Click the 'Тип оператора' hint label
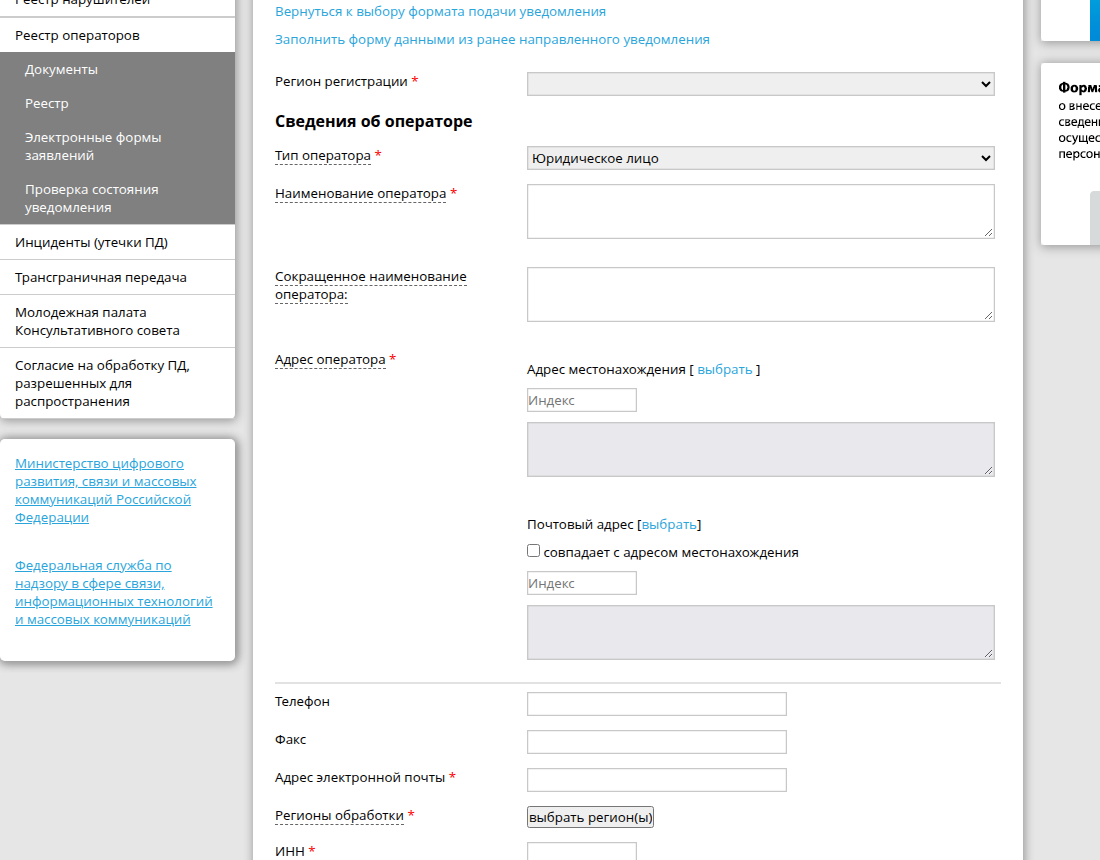The image size is (1100, 860). tap(323, 156)
